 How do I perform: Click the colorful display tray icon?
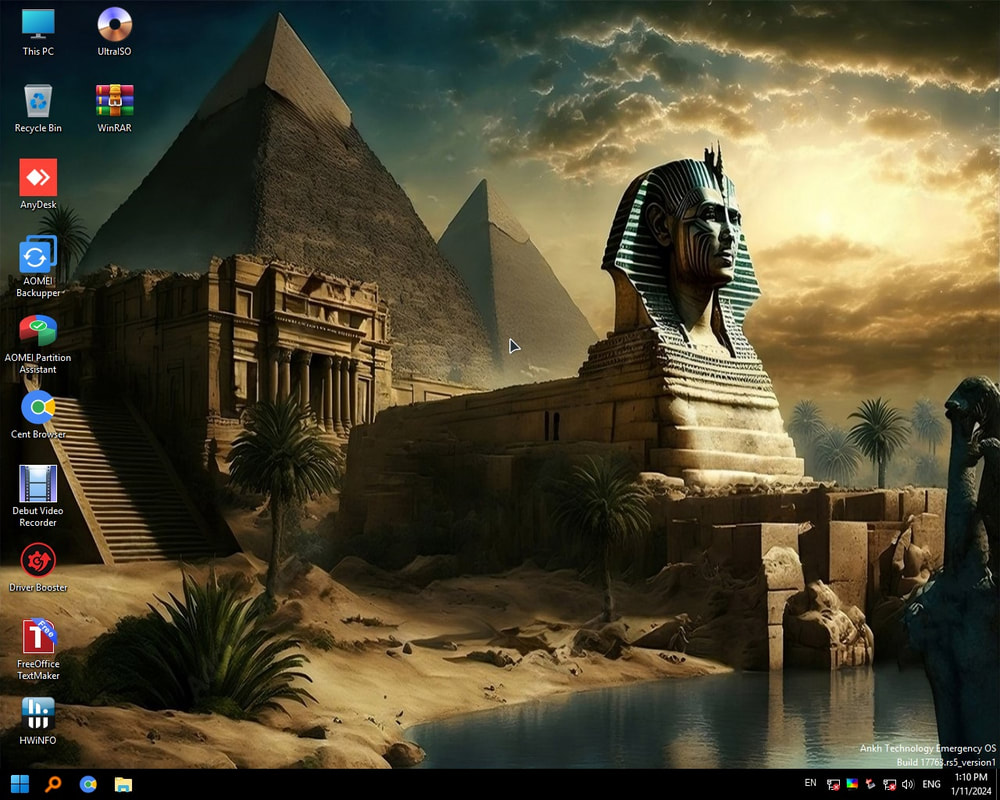click(852, 784)
